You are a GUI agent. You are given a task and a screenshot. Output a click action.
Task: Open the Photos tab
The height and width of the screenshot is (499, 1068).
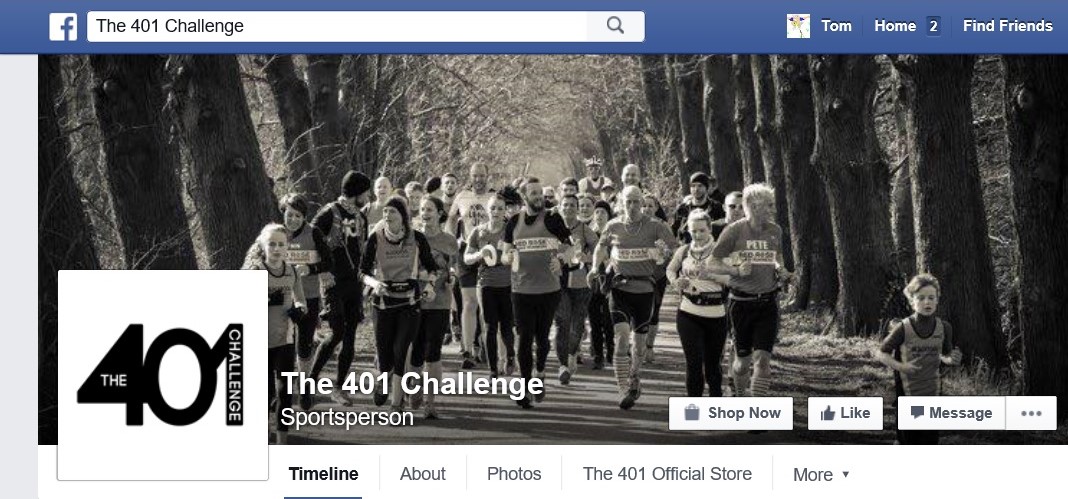[x=514, y=474]
